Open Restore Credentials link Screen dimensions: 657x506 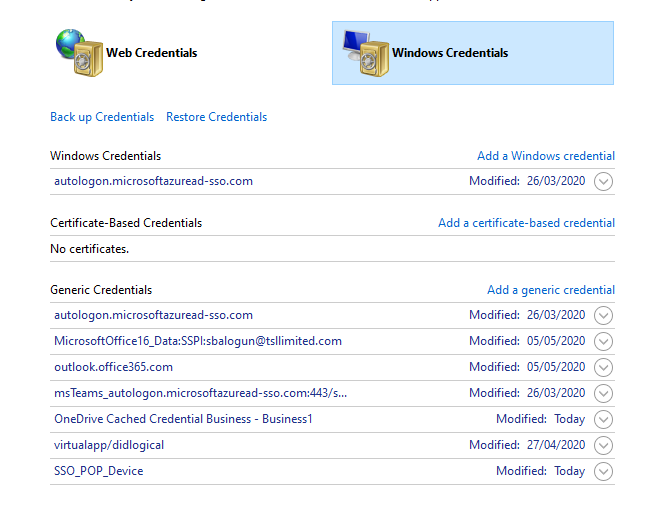(x=217, y=117)
